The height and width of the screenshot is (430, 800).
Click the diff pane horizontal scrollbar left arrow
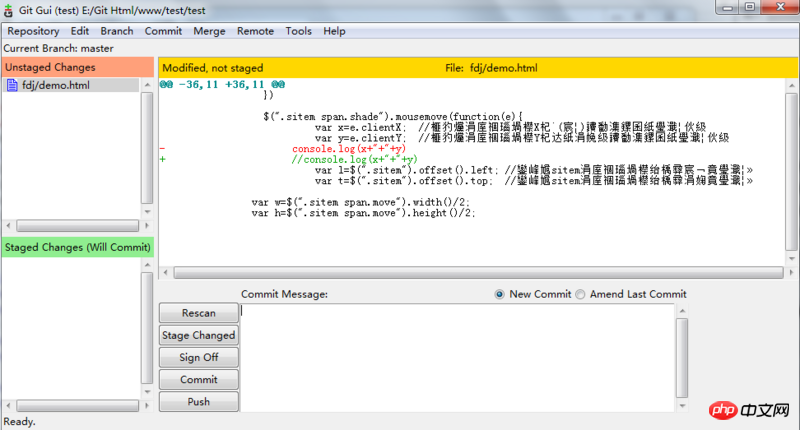[x=165, y=272]
